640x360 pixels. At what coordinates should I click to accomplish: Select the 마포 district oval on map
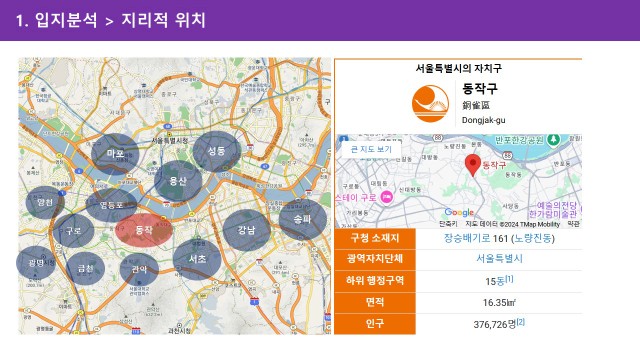pos(115,154)
